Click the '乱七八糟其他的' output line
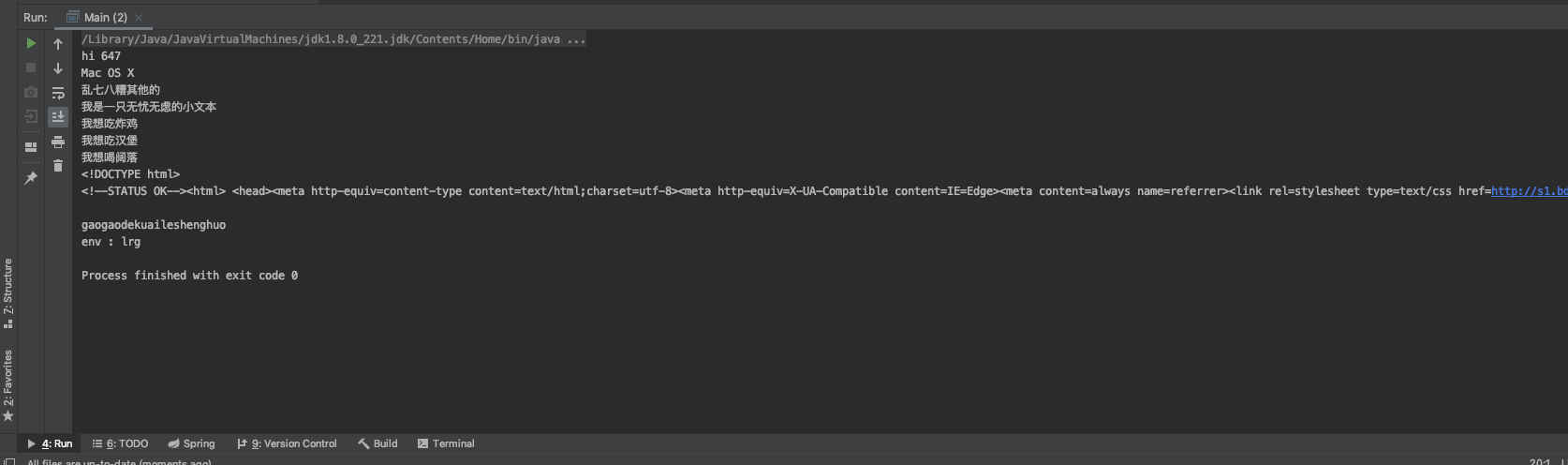 [x=121, y=90]
